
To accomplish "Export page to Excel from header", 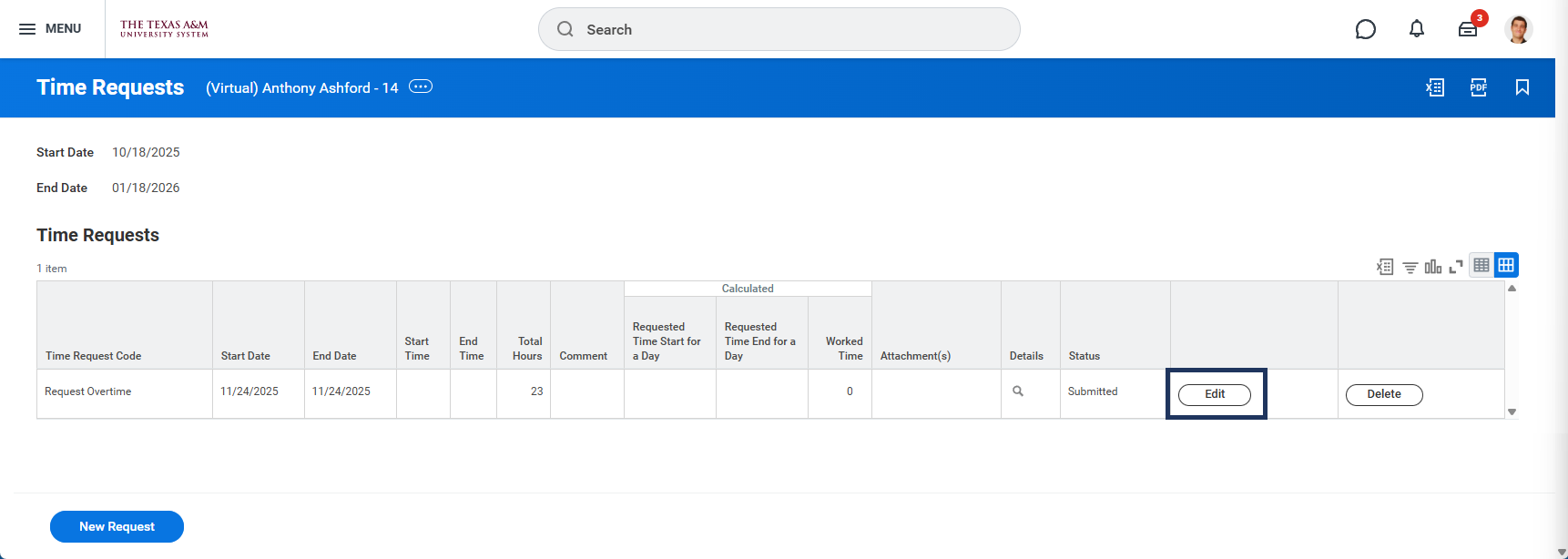I will pyautogui.click(x=1435, y=87).
